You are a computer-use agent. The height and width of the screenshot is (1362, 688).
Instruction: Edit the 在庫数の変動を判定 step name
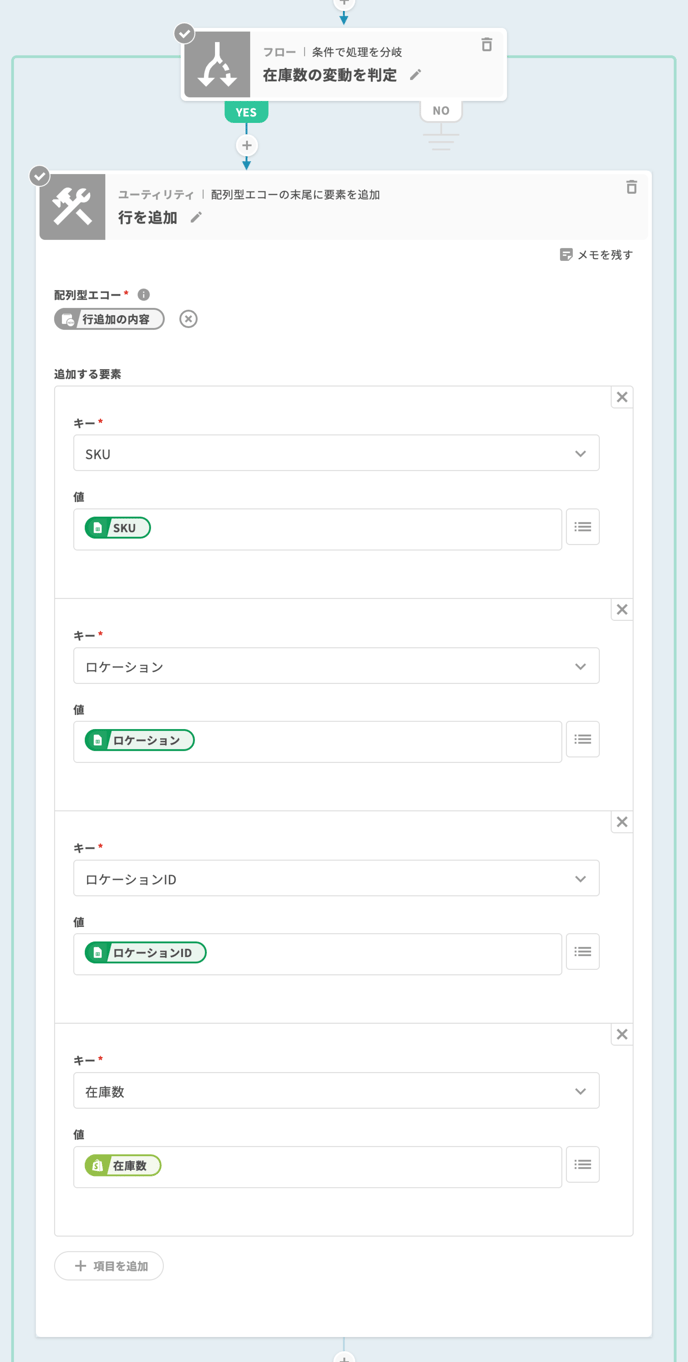tap(416, 75)
